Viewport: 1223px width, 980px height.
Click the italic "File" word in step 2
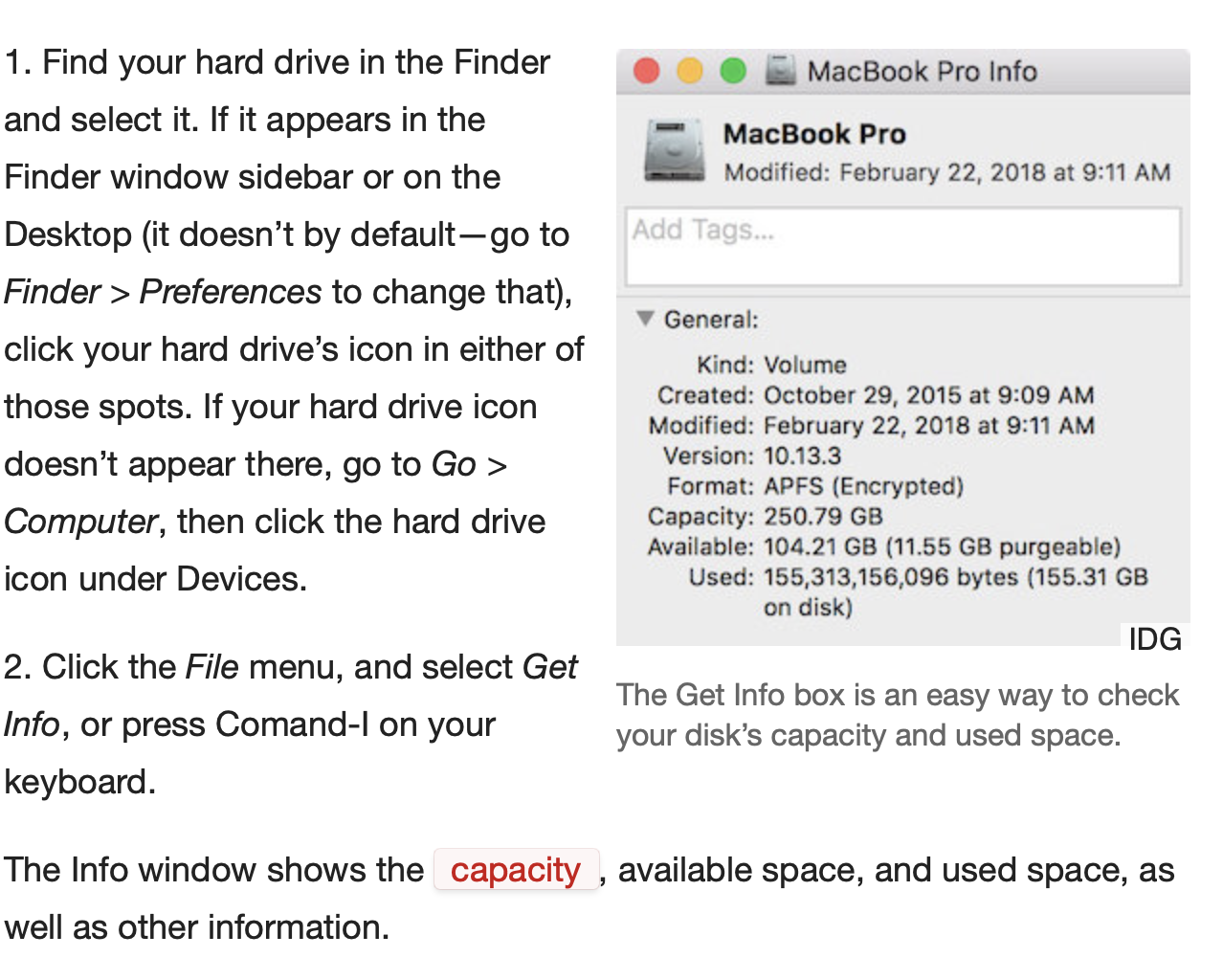(x=211, y=667)
